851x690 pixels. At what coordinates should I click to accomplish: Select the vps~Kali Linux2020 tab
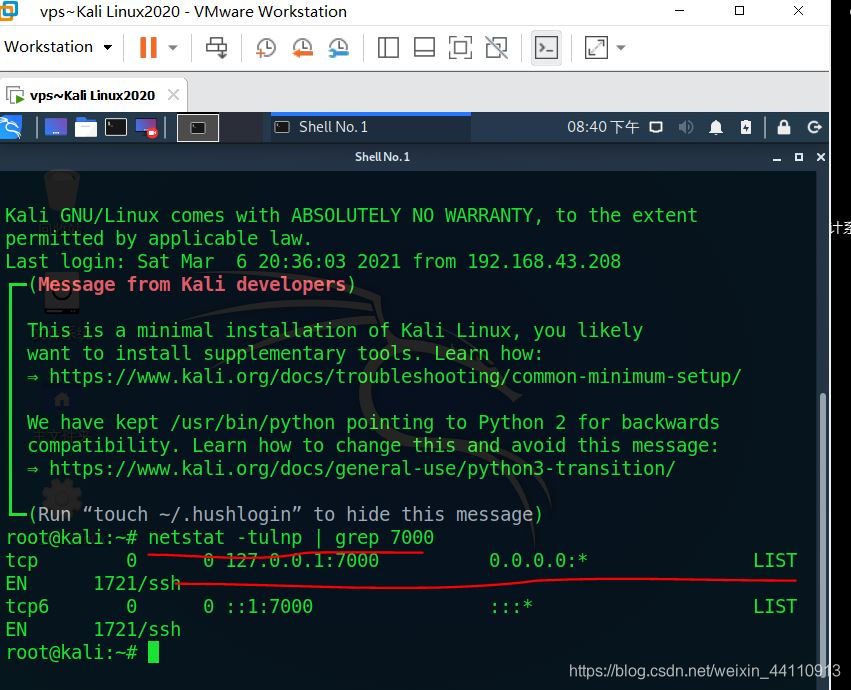tap(92, 96)
